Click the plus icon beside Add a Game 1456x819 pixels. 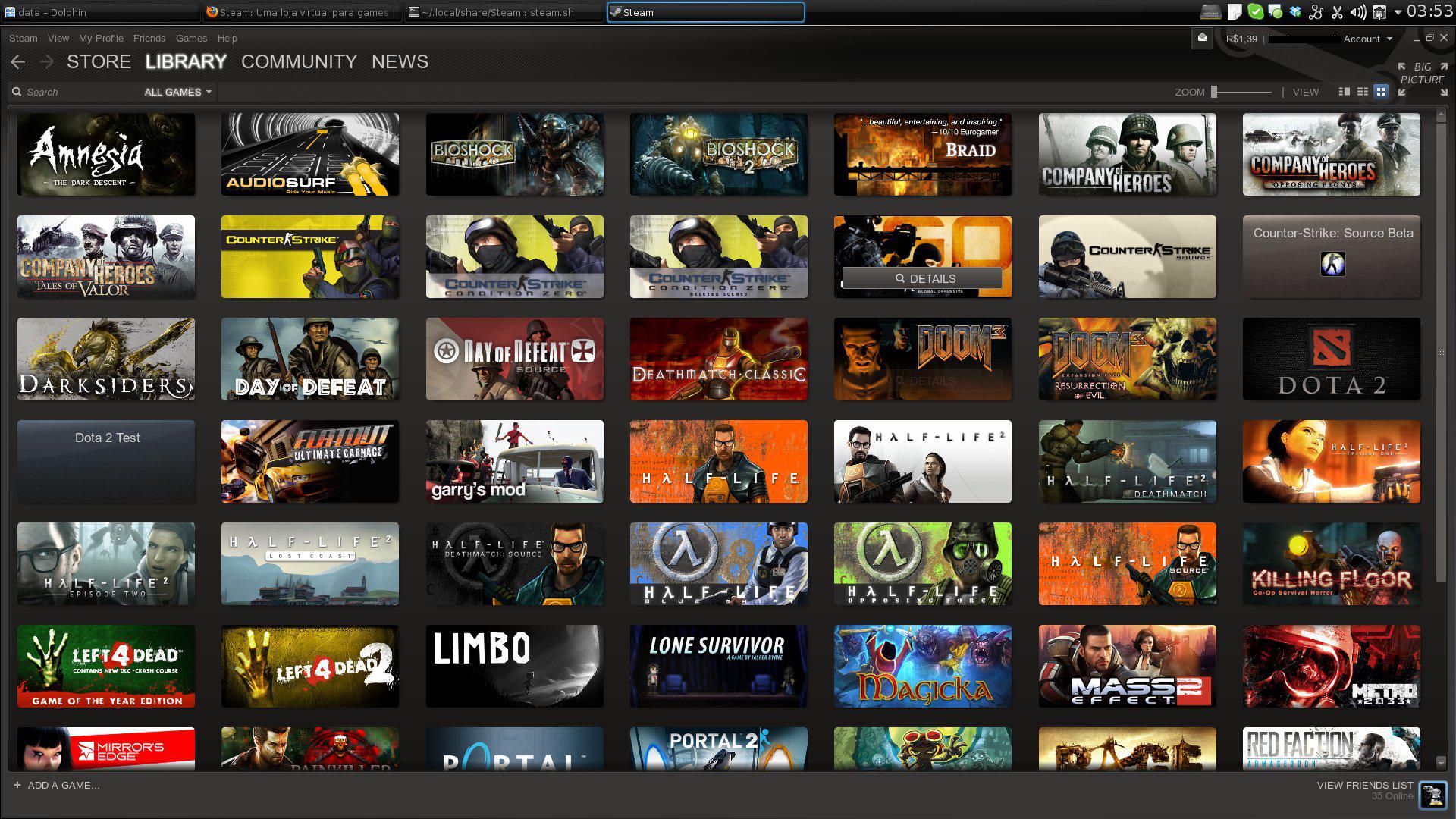click(17, 785)
